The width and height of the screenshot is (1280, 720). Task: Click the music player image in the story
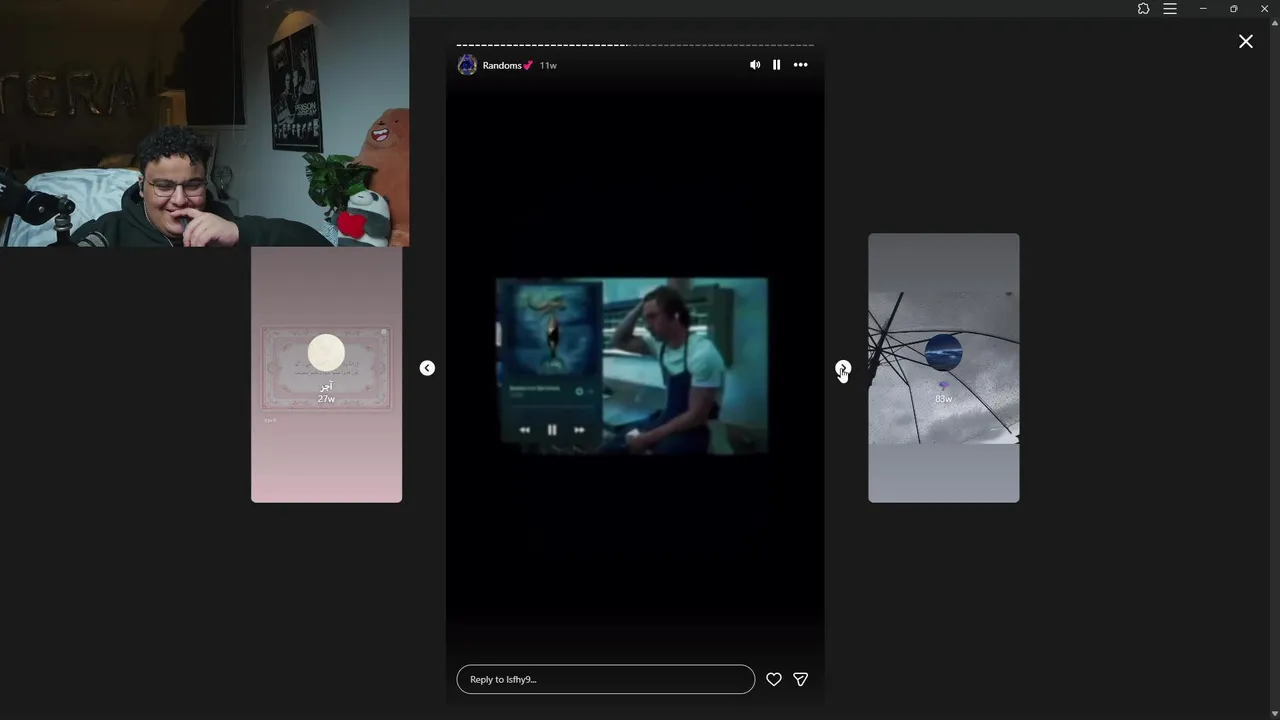(632, 366)
